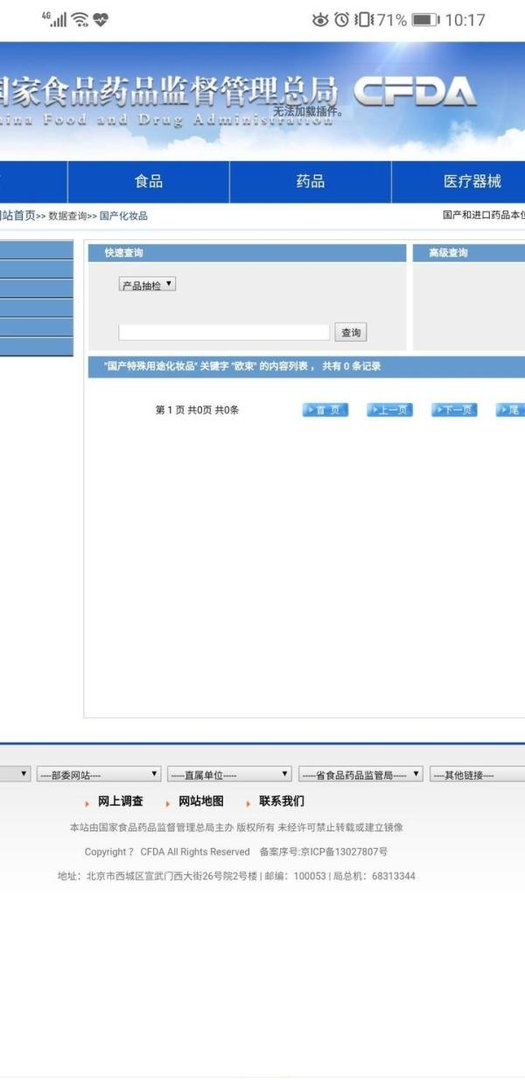
Task: Tap the 无法加载插件 message
Action: (x=308, y=111)
